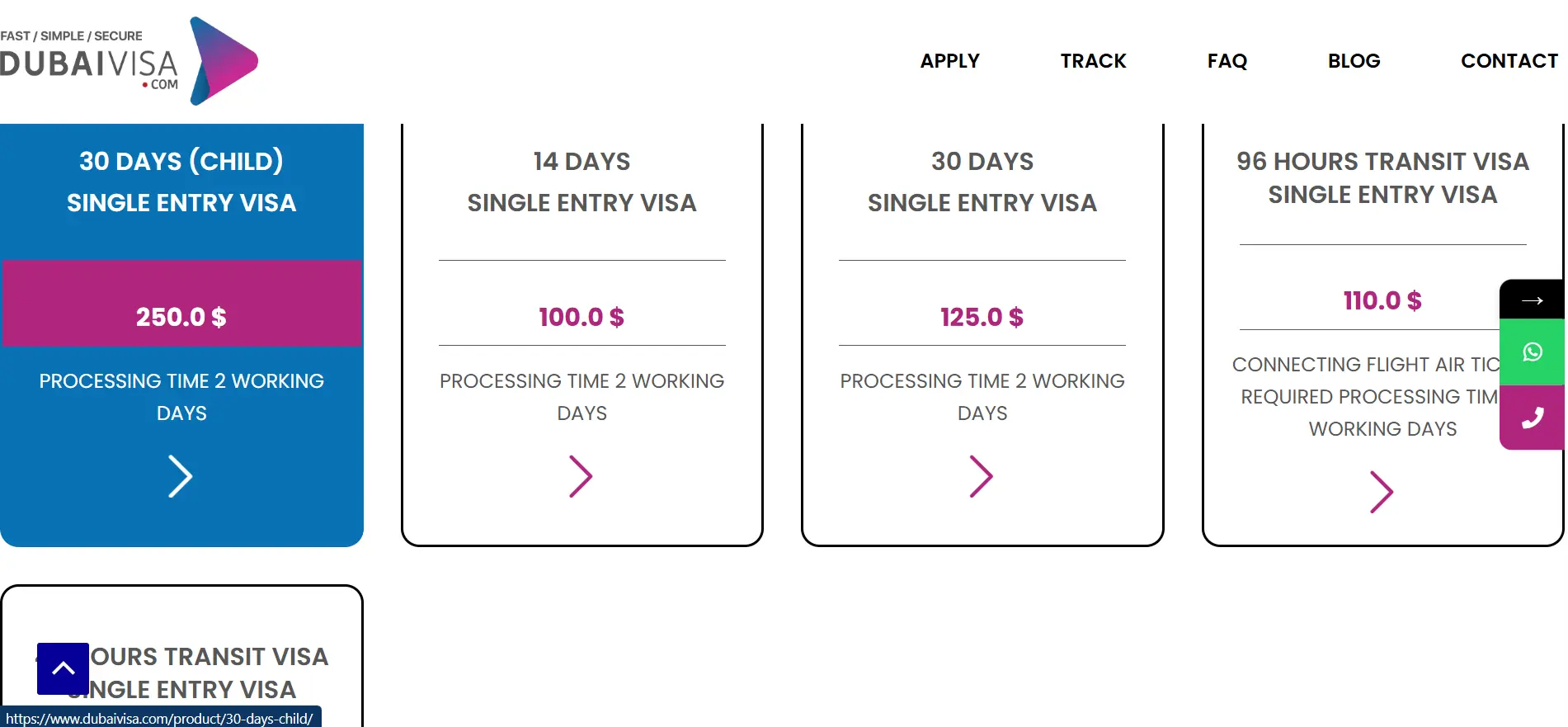Open the FAQ page

[1227, 61]
